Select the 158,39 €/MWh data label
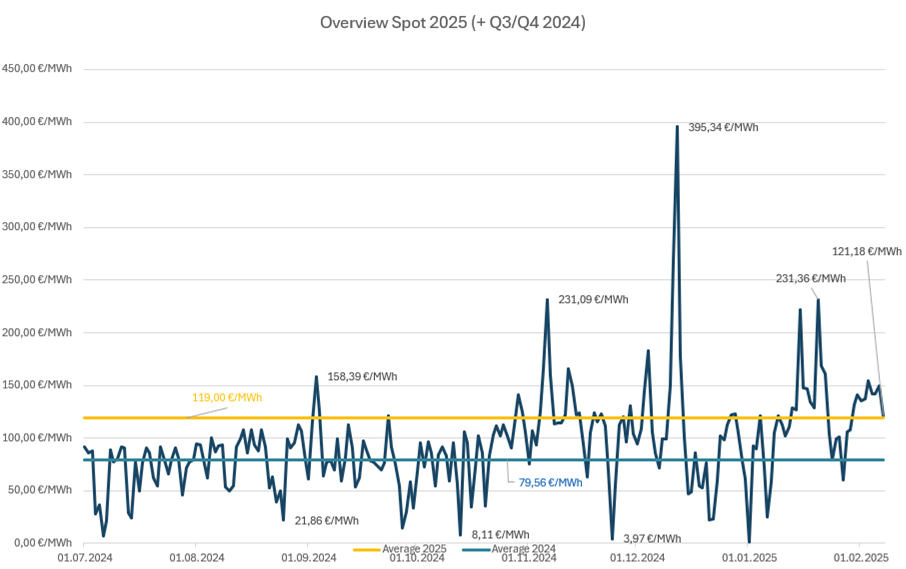This screenshot has height=569, width=906. tap(362, 377)
